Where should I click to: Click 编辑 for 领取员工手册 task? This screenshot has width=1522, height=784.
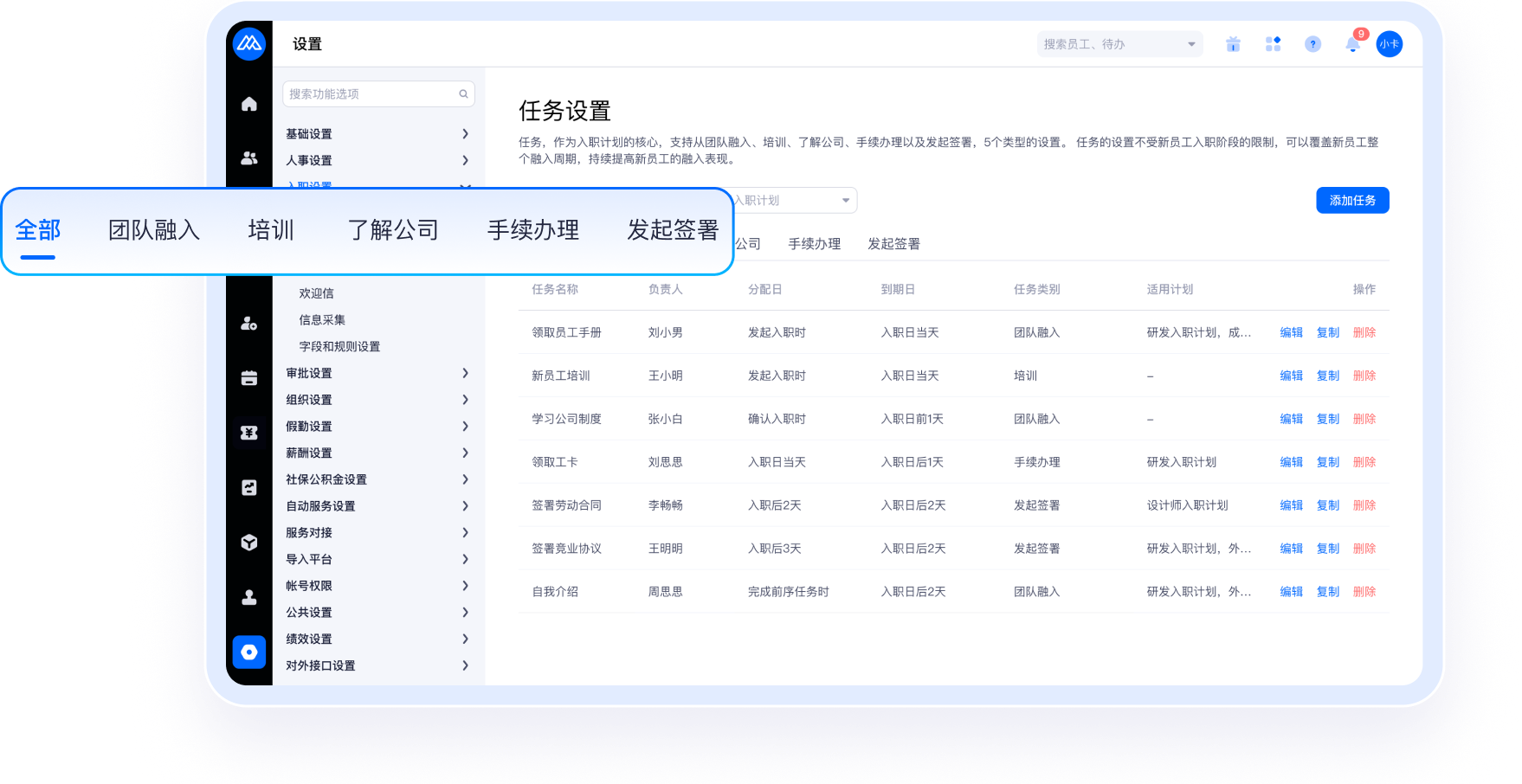(1291, 332)
